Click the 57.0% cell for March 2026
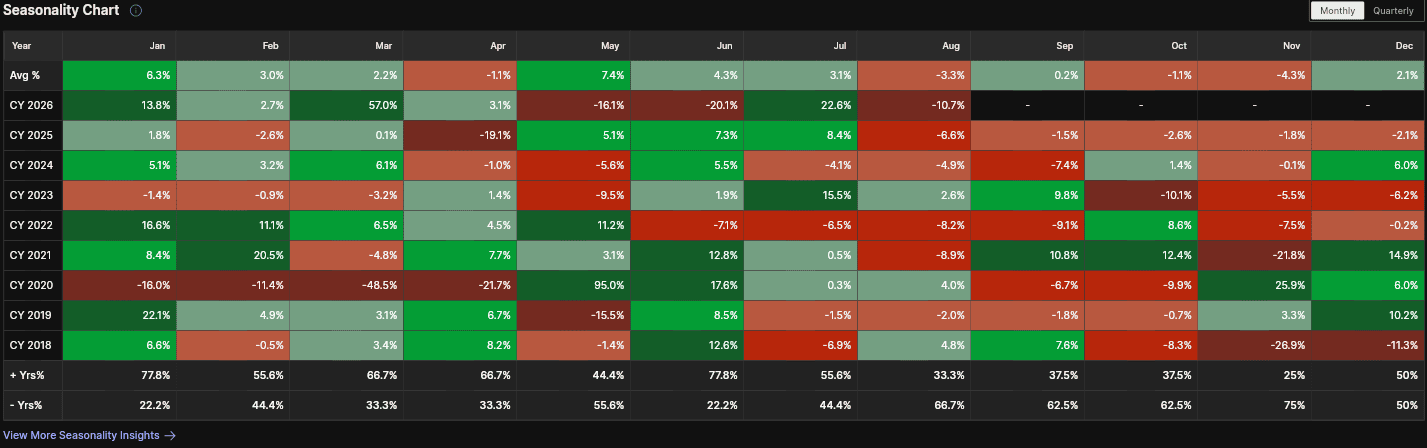 click(346, 105)
